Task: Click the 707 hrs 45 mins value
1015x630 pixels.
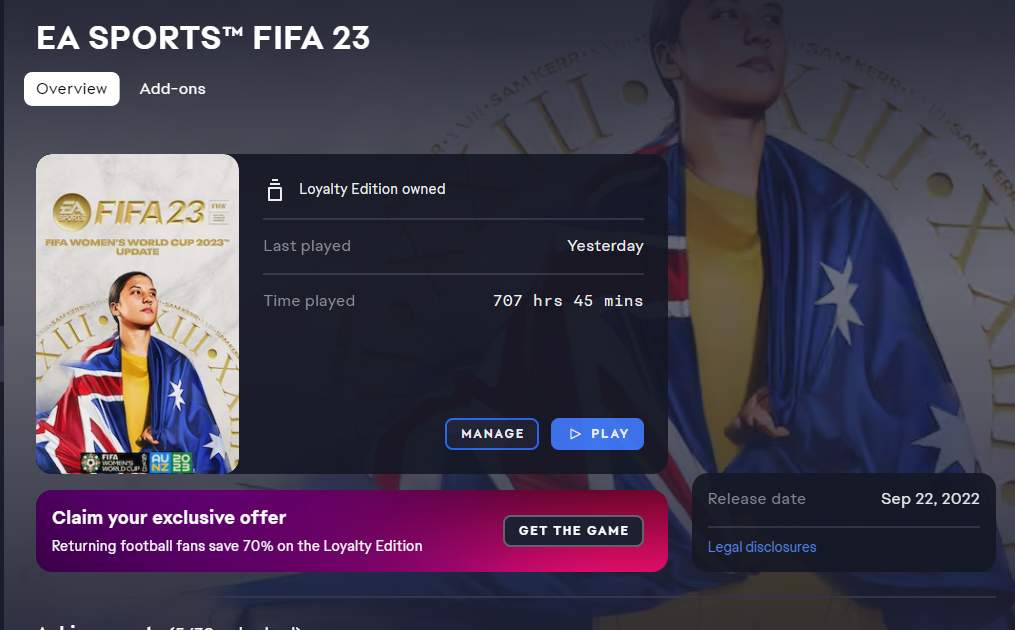Action: coord(568,301)
